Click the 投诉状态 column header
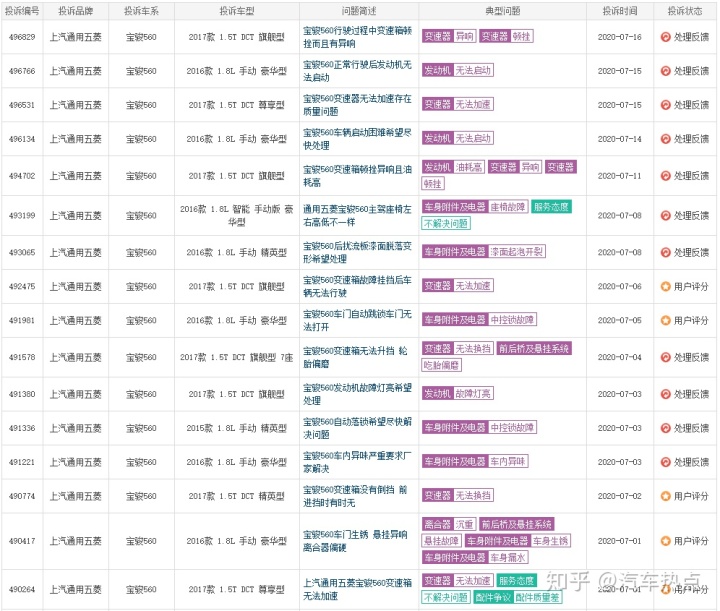The height and width of the screenshot is (611, 720). (685, 11)
